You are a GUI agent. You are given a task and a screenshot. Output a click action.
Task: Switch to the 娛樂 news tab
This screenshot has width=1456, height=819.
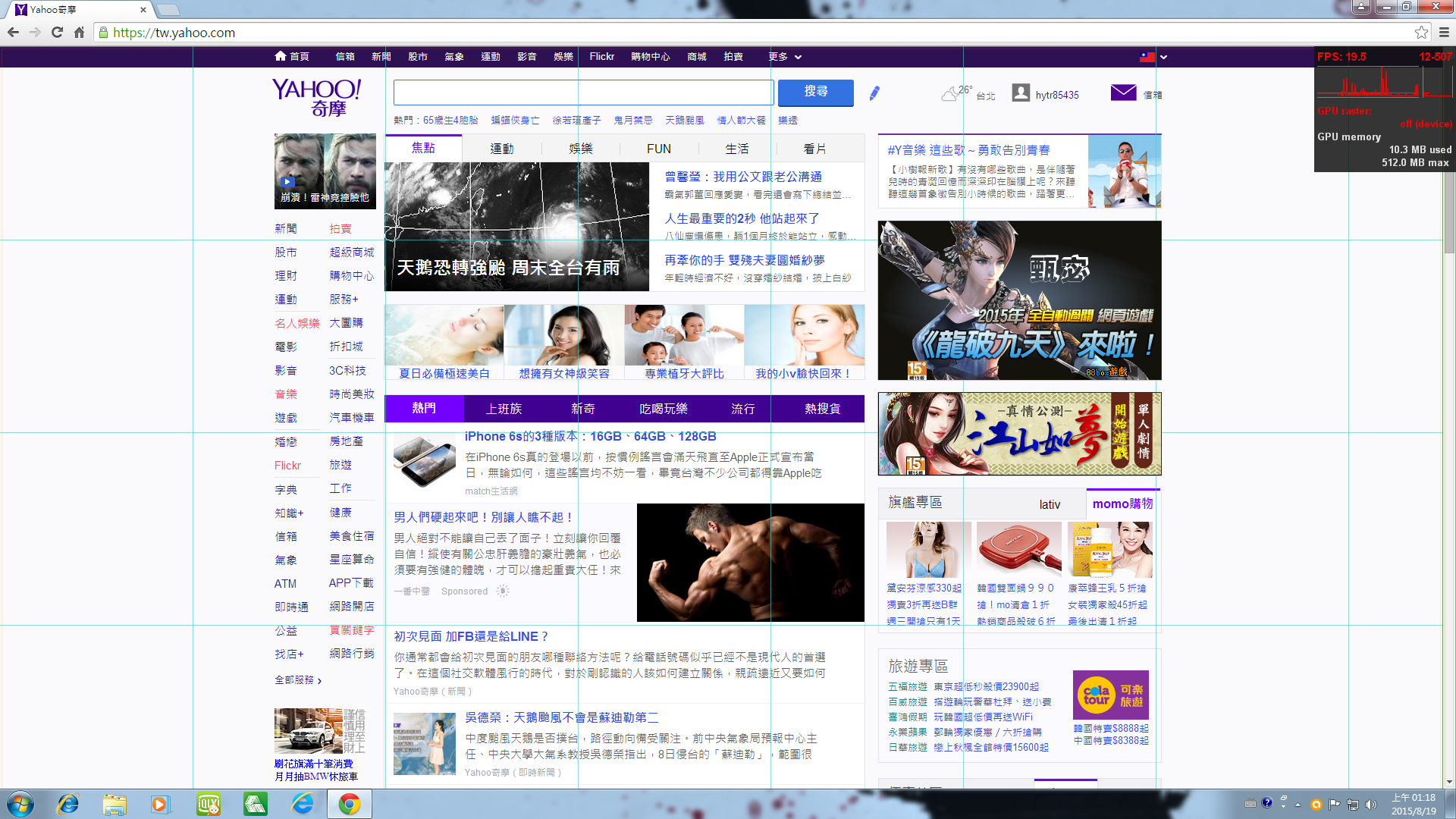pyautogui.click(x=581, y=149)
